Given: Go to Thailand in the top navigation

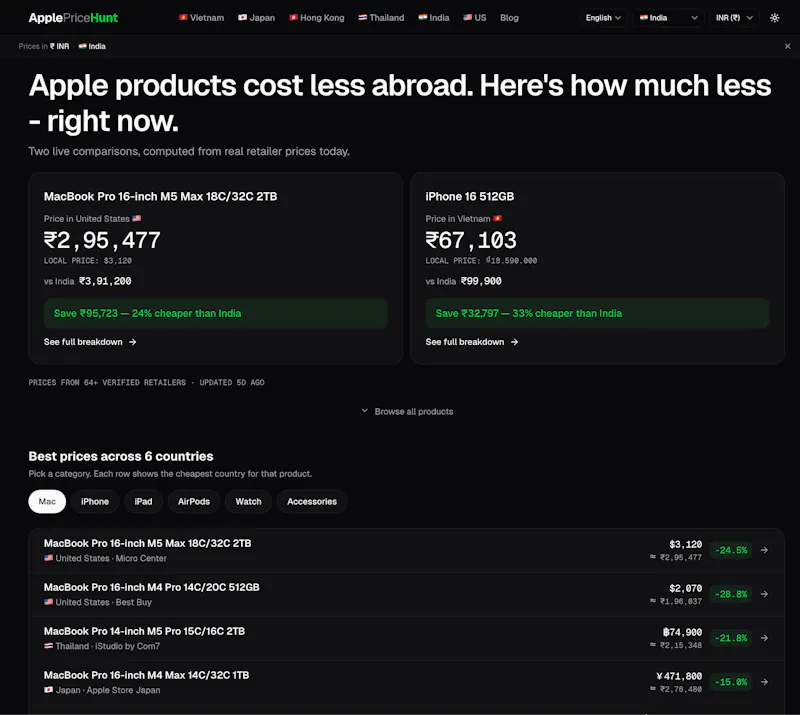Looking at the screenshot, I should [381, 18].
